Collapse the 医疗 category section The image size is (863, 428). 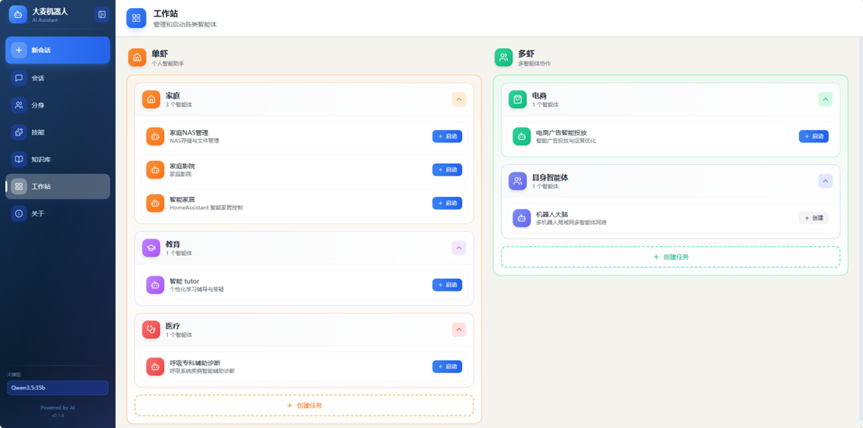coord(458,329)
